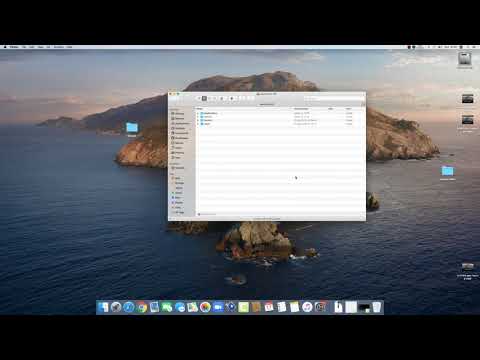
Task: Select the upper screenshot thumbnail on desktop
Action: coord(467,99)
